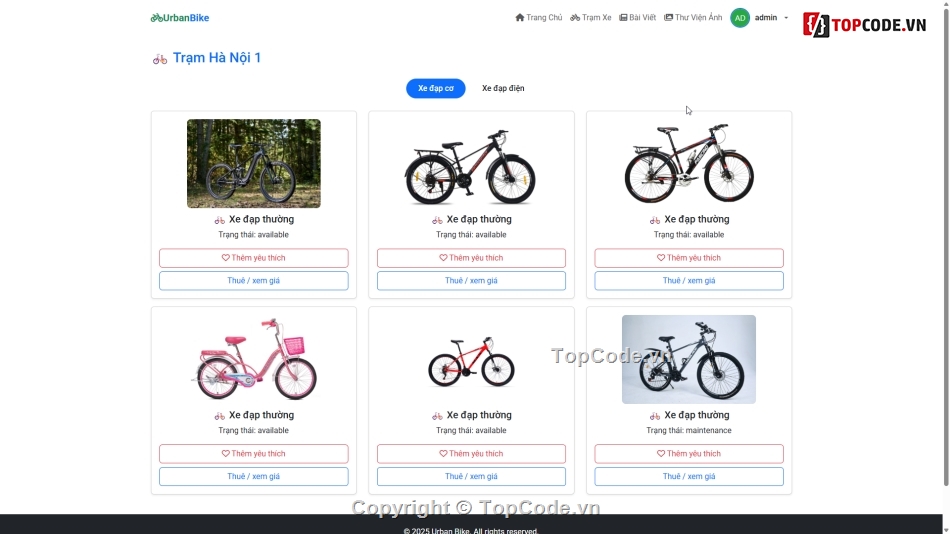Screen dimensions: 950x534
Task: Click the 'Trạng thái: maintenance' status text
Action: 689,430
